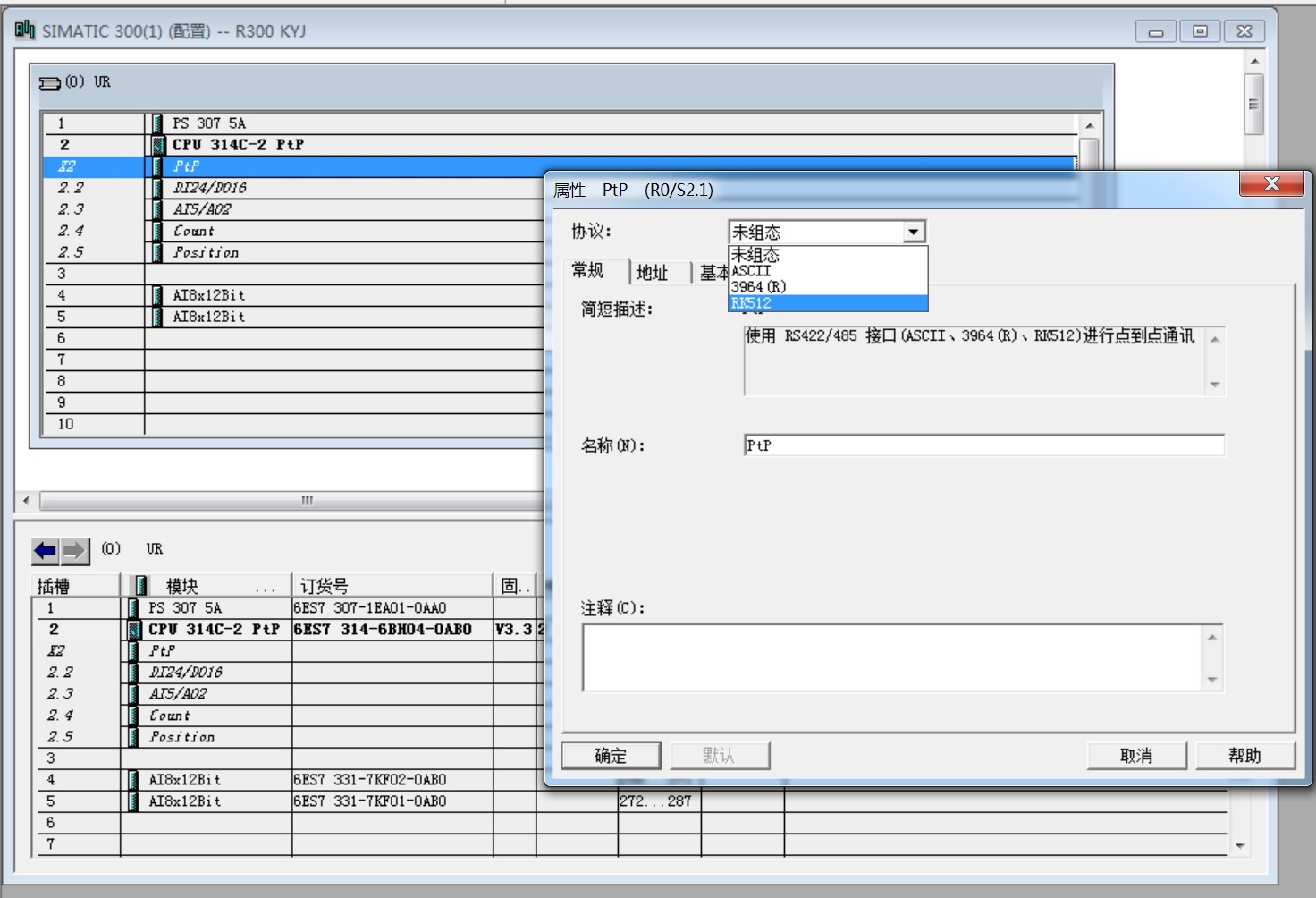Click in the 名称 name input field
Screen dimensions: 1316x898
(983, 445)
